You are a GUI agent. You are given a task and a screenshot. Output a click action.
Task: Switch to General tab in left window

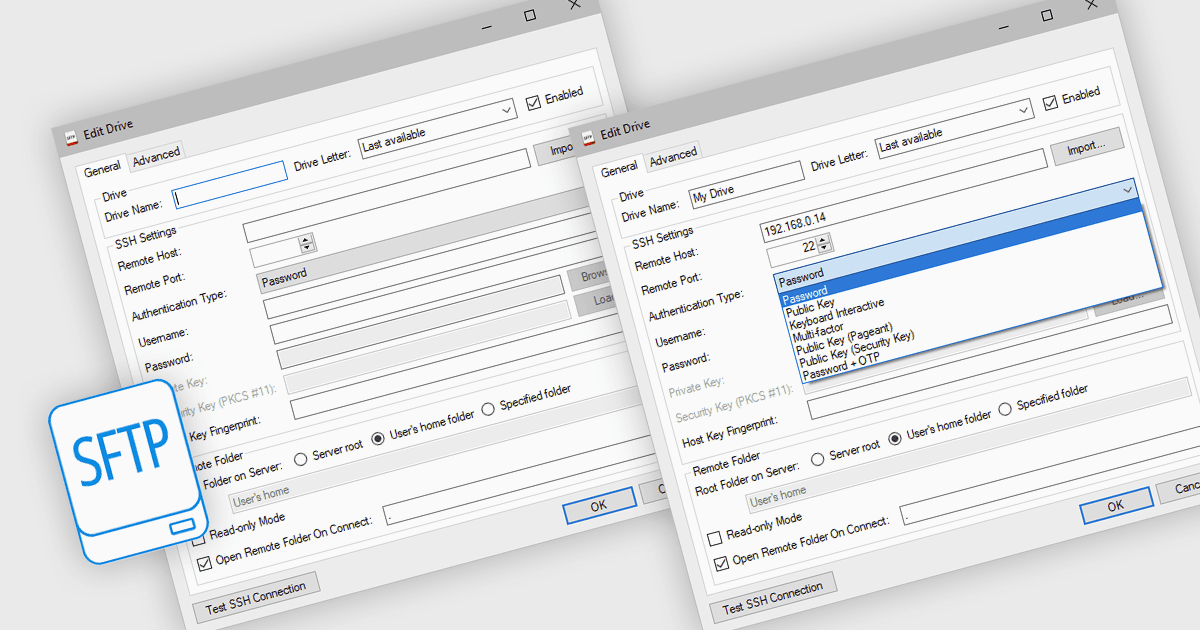click(102, 170)
